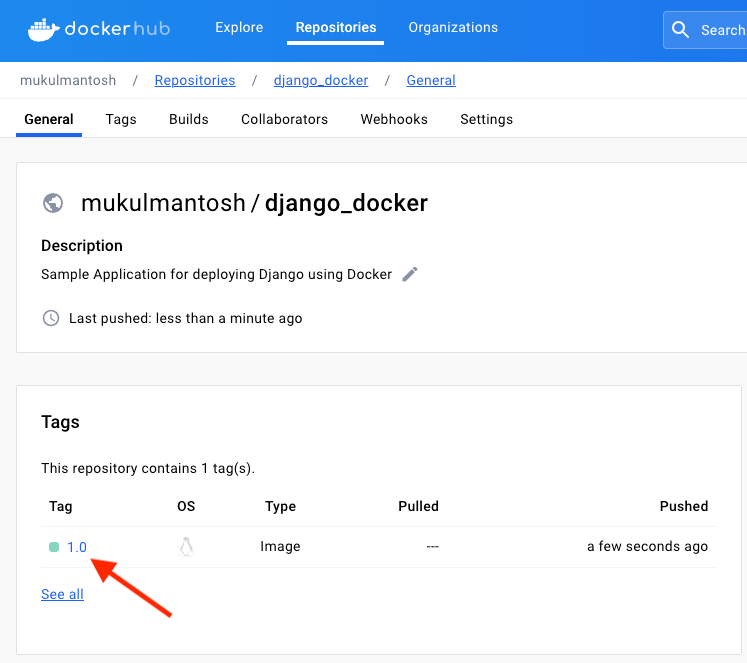Open the Explore menu item

point(239,28)
